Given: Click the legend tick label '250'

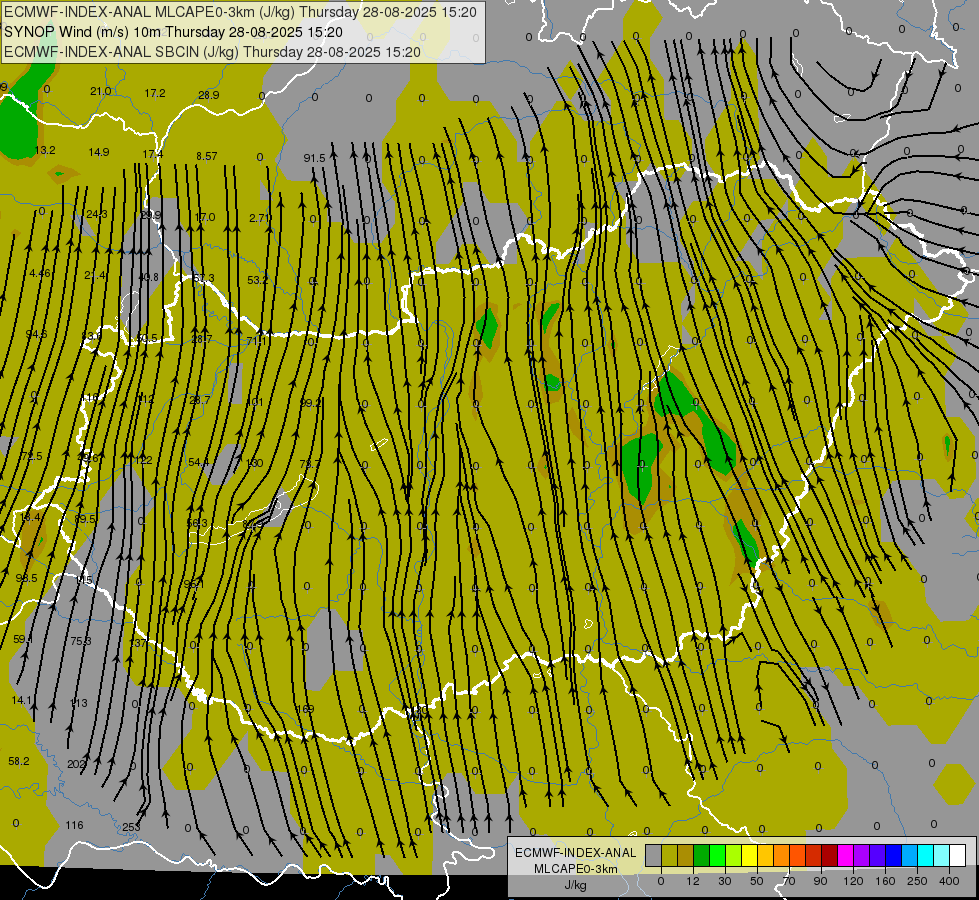Looking at the screenshot, I should coord(917,881).
